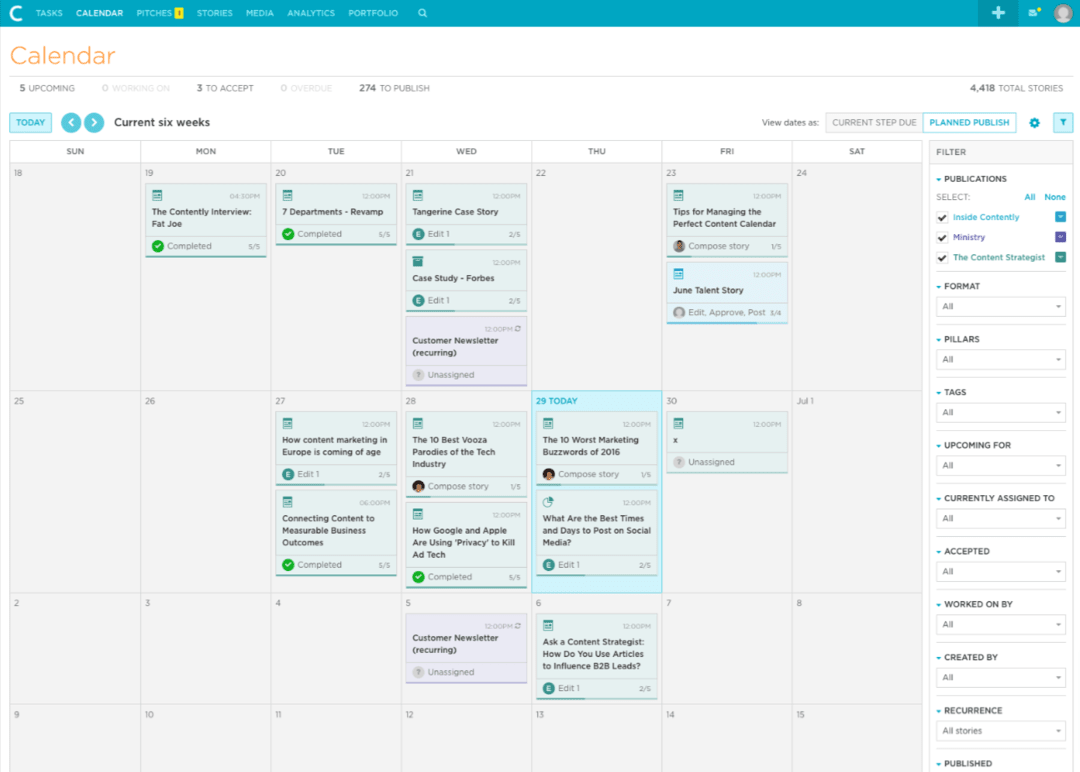Click the search magnifier in top navigation
1080x772 pixels.
pyautogui.click(x=422, y=13)
